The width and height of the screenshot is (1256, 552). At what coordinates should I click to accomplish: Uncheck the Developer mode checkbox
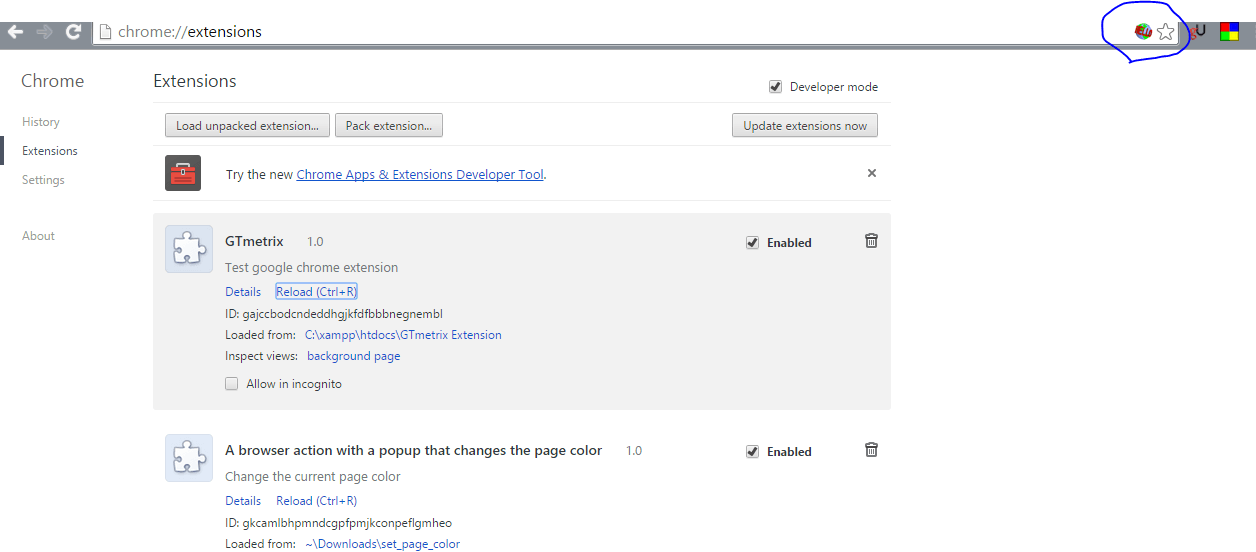tap(775, 87)
